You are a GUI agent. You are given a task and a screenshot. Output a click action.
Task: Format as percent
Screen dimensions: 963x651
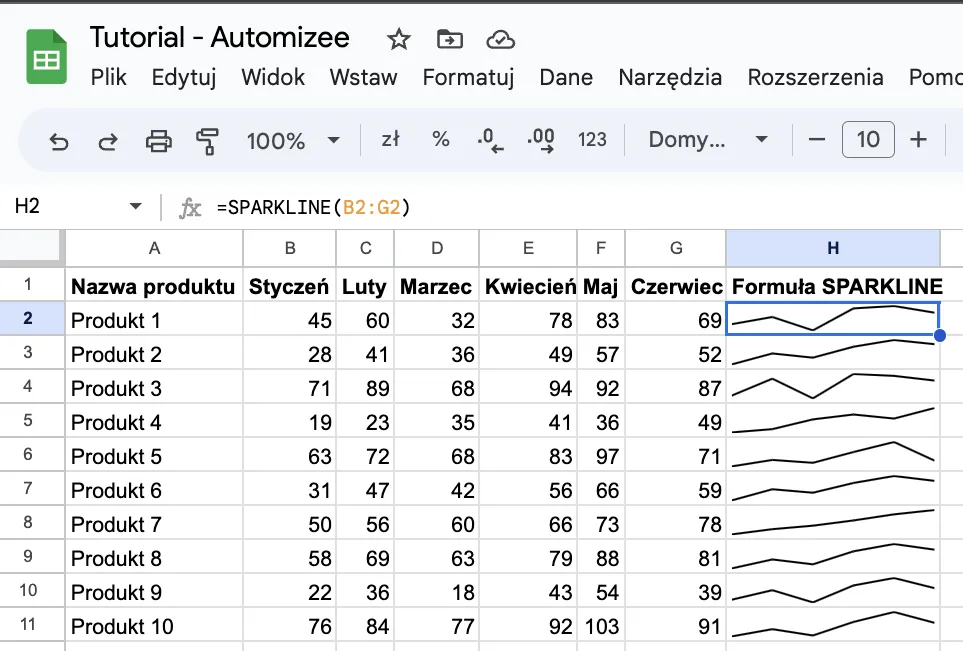(x=440, y=139)
